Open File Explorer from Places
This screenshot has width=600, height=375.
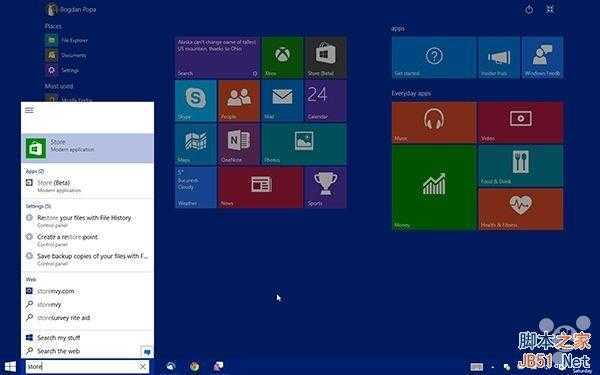[67, 40]
